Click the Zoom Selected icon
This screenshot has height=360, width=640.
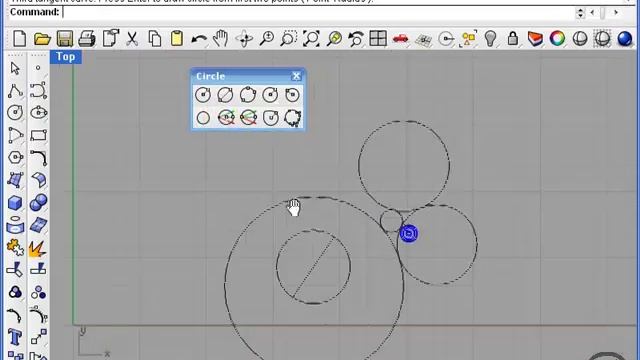(334, 39)
